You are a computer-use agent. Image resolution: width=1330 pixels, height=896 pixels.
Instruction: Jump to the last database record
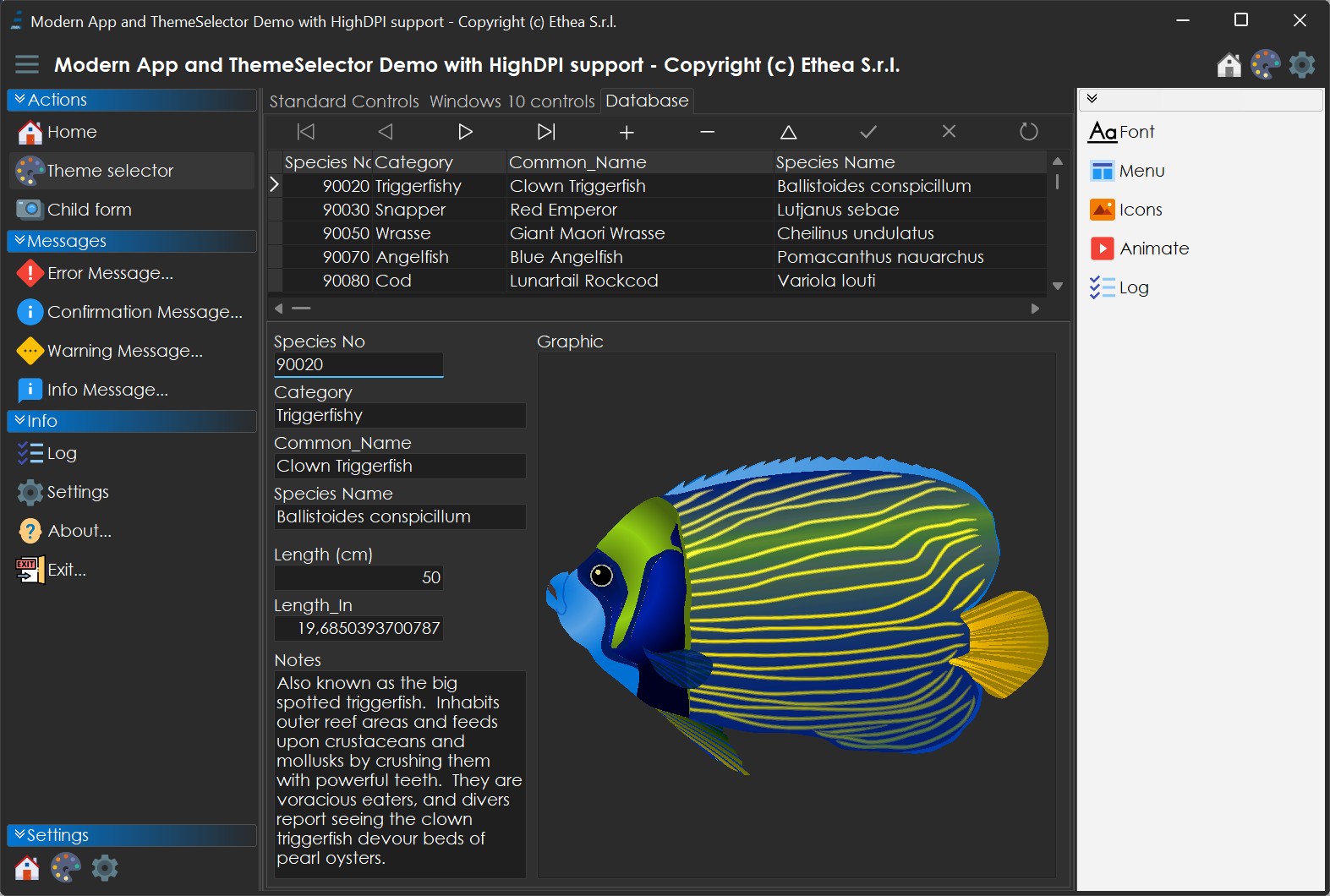click(x=546, y=132)
